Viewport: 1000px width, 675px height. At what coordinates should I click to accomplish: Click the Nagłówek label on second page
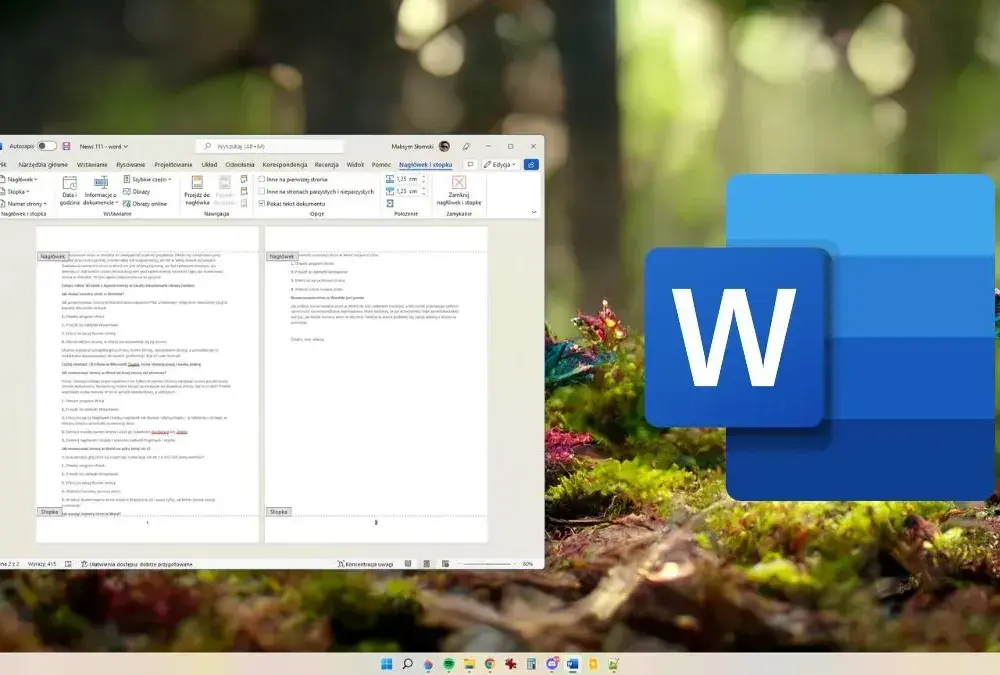[281, 256]
